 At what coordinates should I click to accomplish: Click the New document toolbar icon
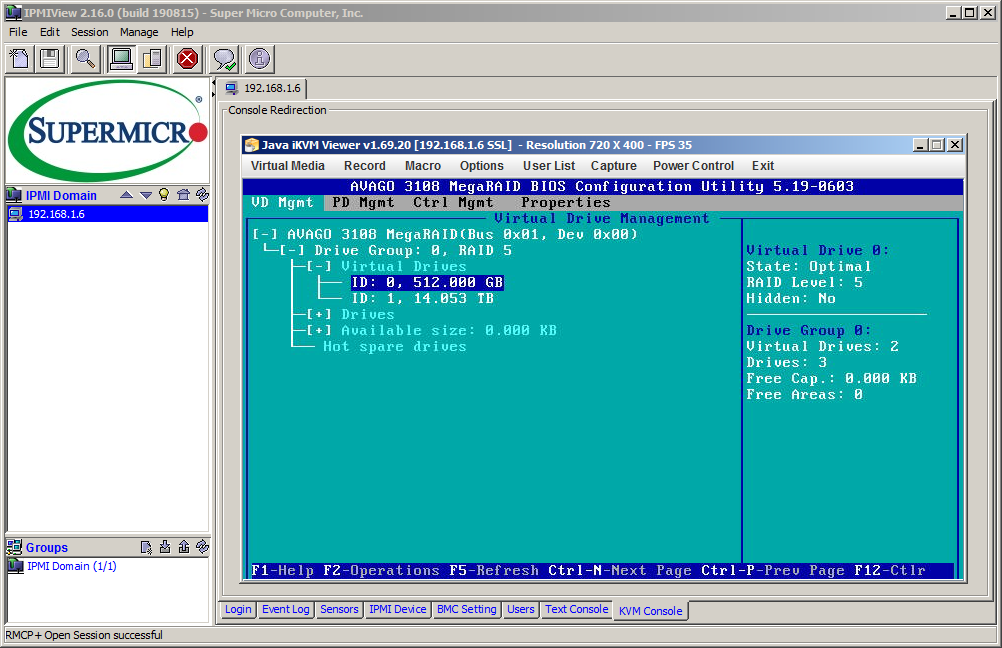tap(19, 59)
